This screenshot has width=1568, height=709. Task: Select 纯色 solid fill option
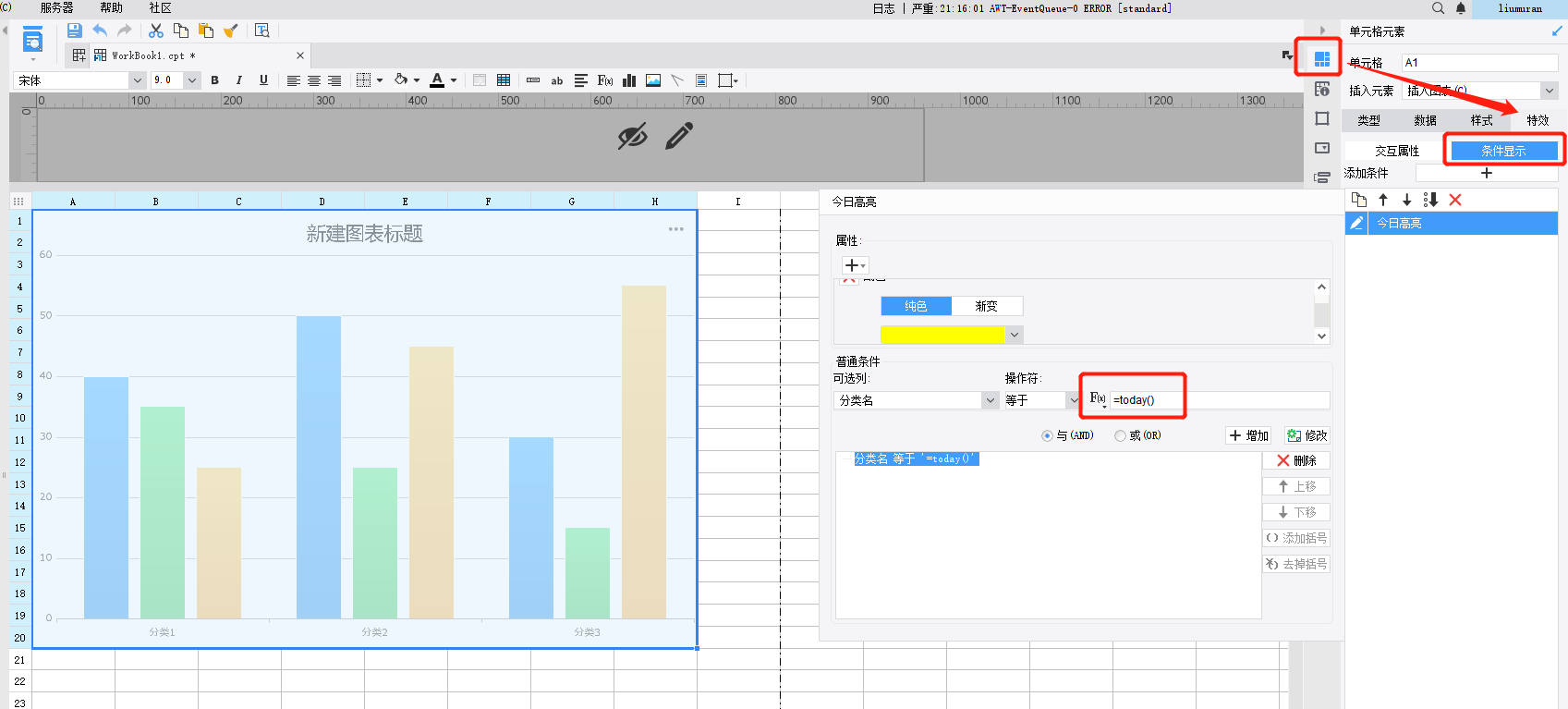[x=917, y=306]
